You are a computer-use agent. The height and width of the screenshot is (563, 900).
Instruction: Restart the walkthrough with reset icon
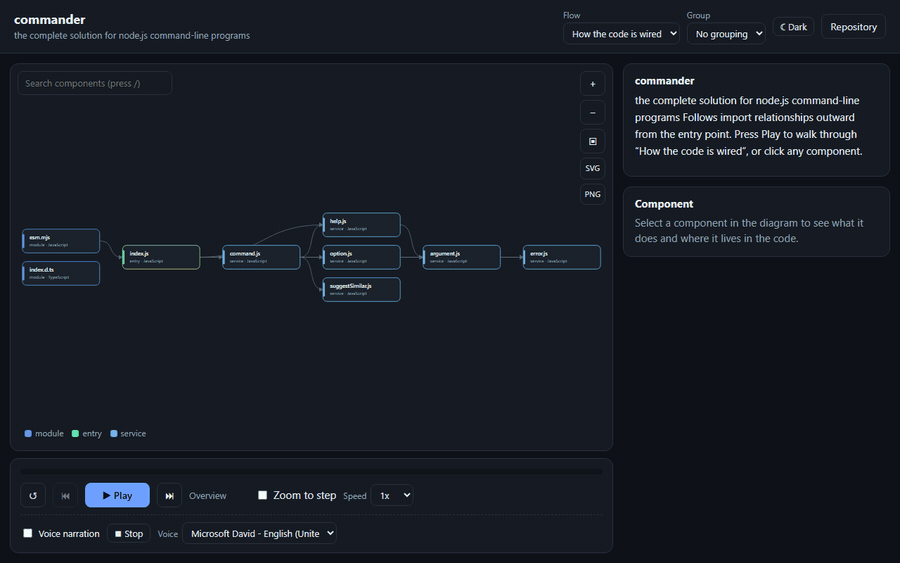point(33,495)
